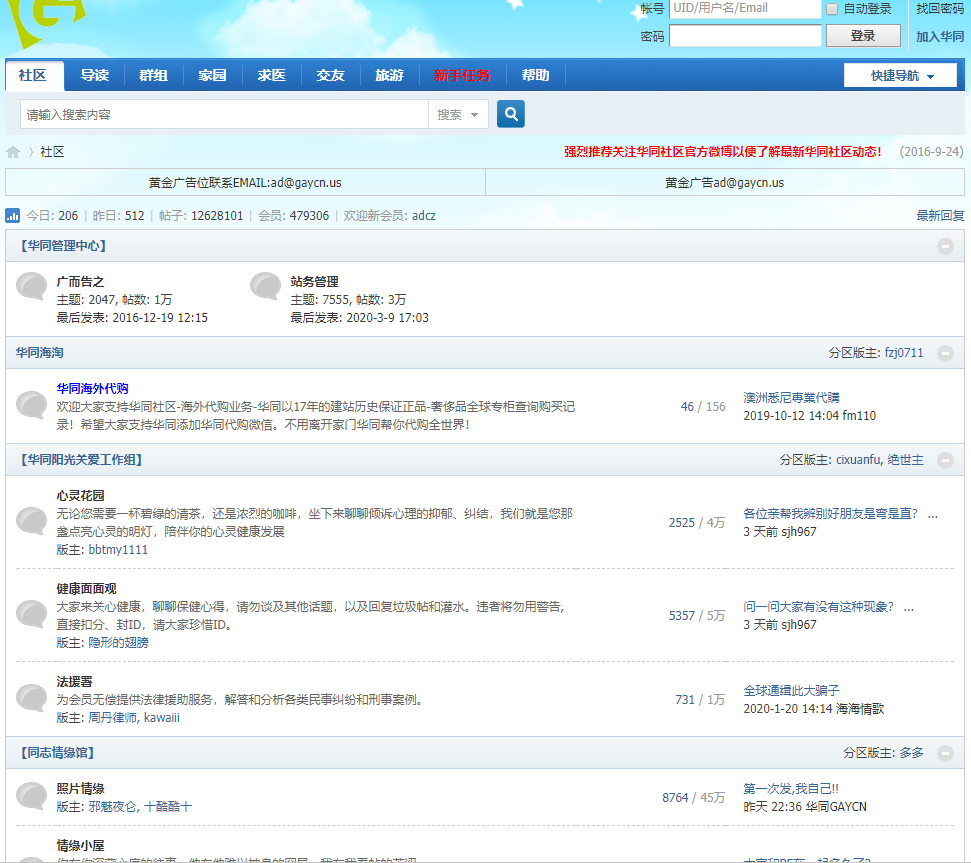Collapse the 华同管理中心 section

(945, 246)
